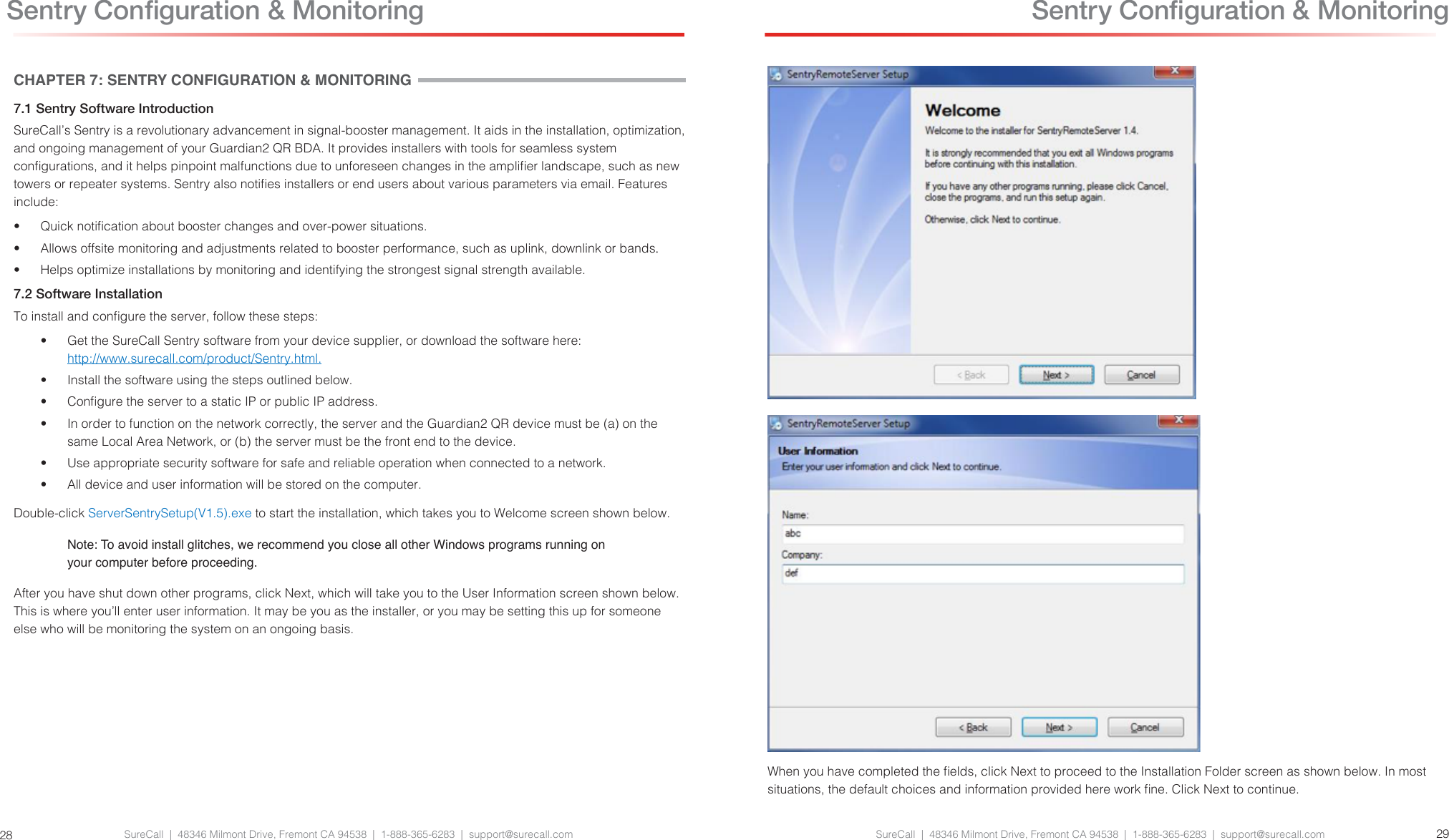The height and width of the screenshot is (840, 1449).
Task: Click the page 28 footer support@surecall.com email
Action: pyautogui.click(x=520, y=834)
